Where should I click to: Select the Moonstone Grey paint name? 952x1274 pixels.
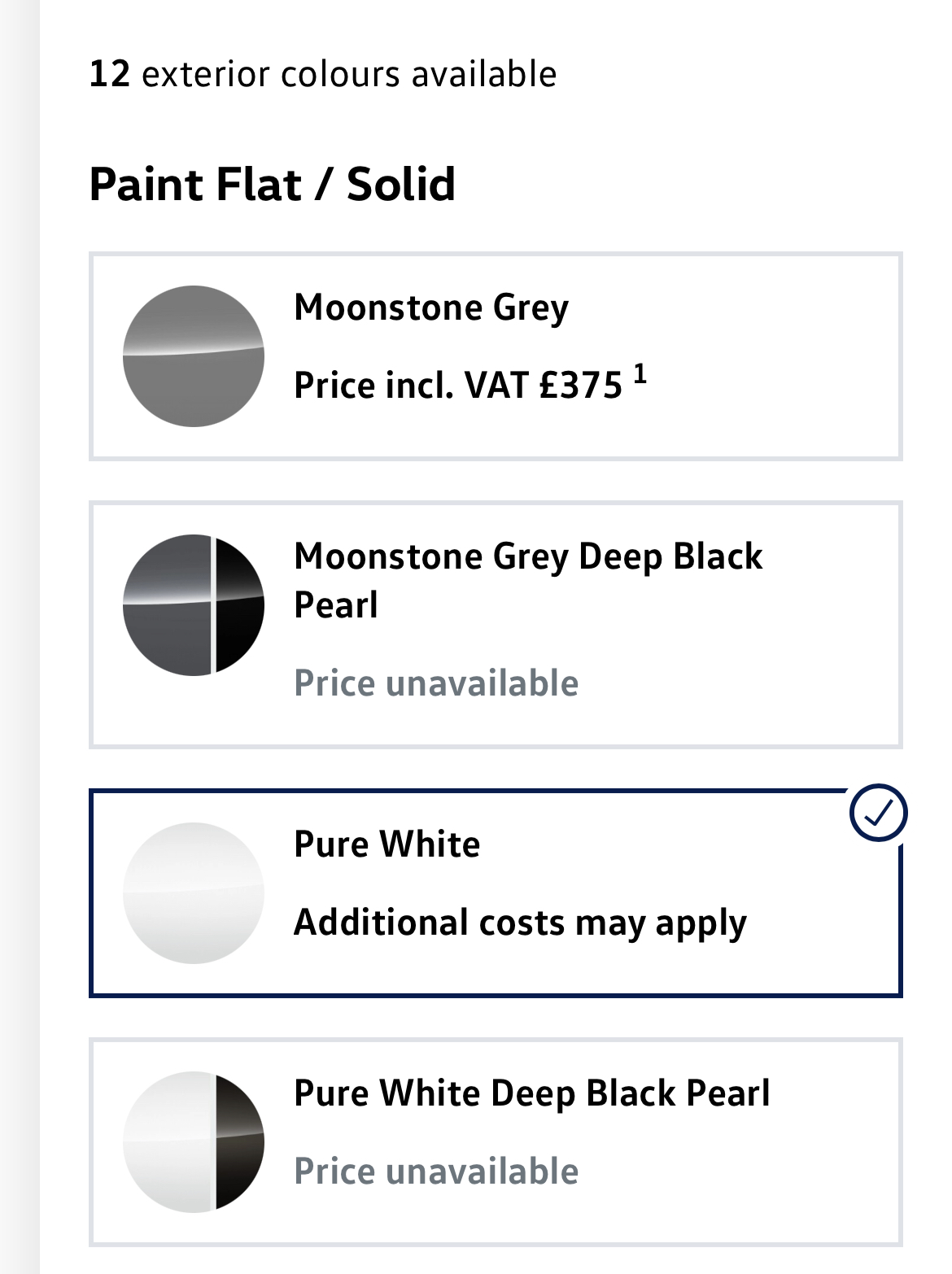(x=431, y=308)
